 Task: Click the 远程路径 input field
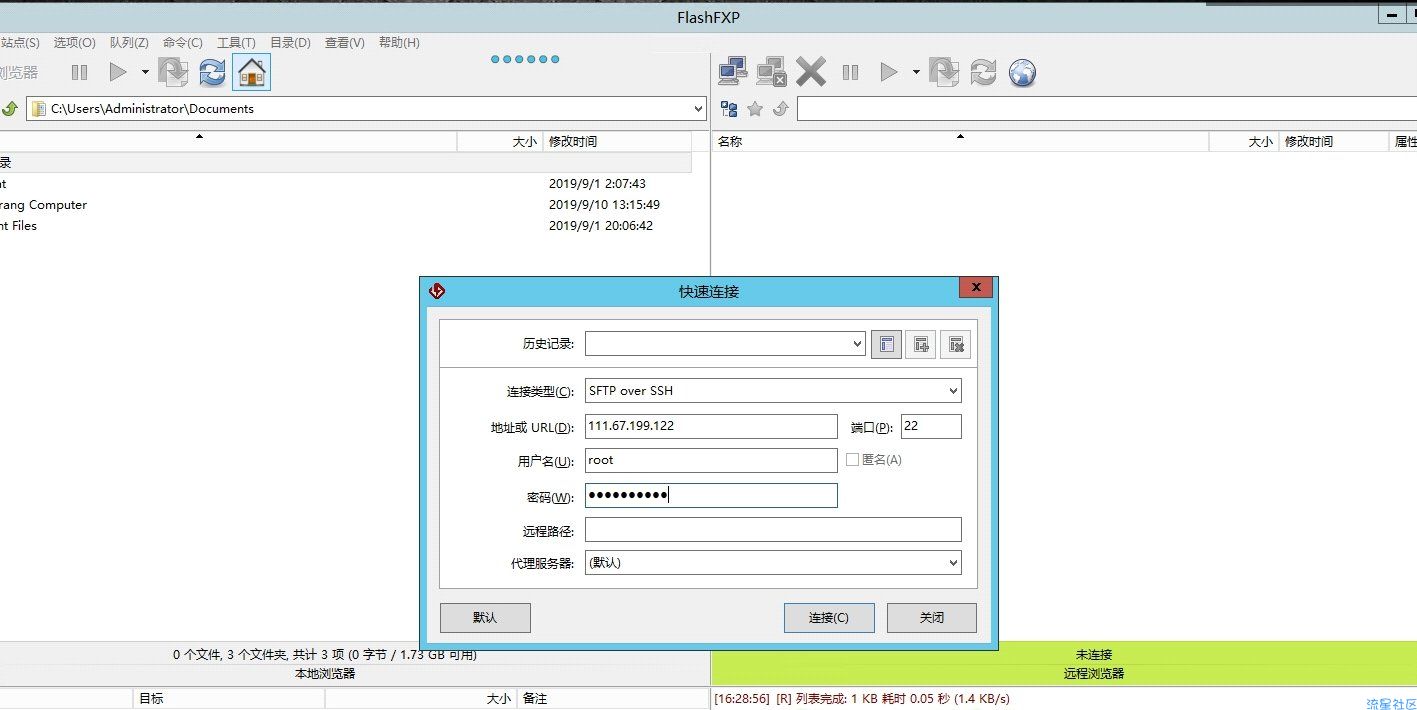coord(773,530)
